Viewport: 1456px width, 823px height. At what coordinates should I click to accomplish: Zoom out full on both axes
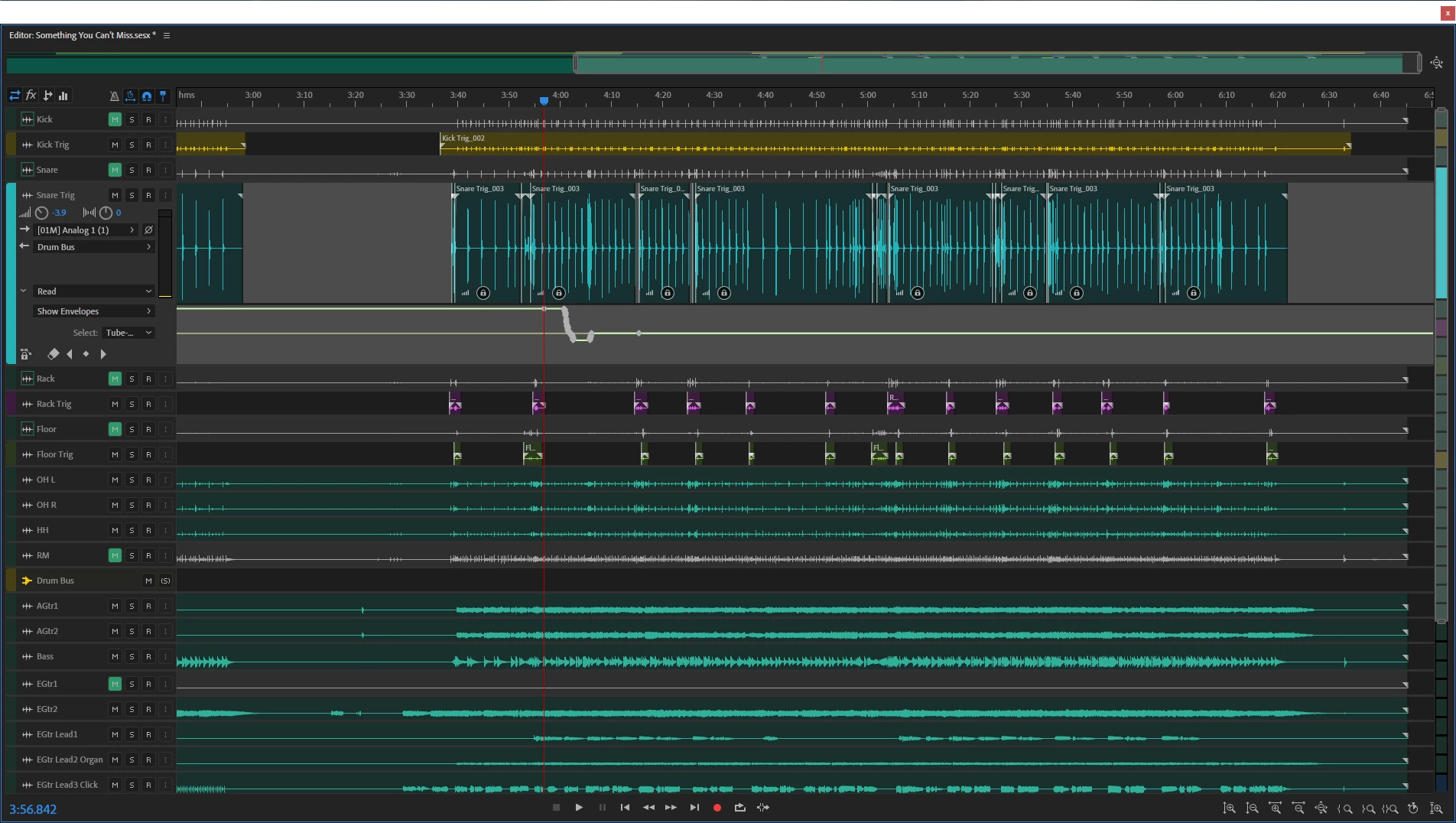pos(1321,808)
